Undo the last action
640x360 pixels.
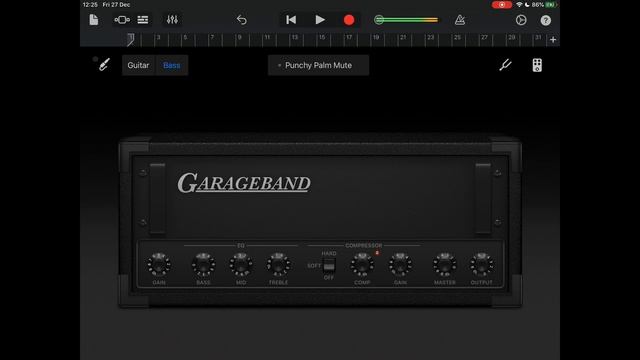[242, 20]
